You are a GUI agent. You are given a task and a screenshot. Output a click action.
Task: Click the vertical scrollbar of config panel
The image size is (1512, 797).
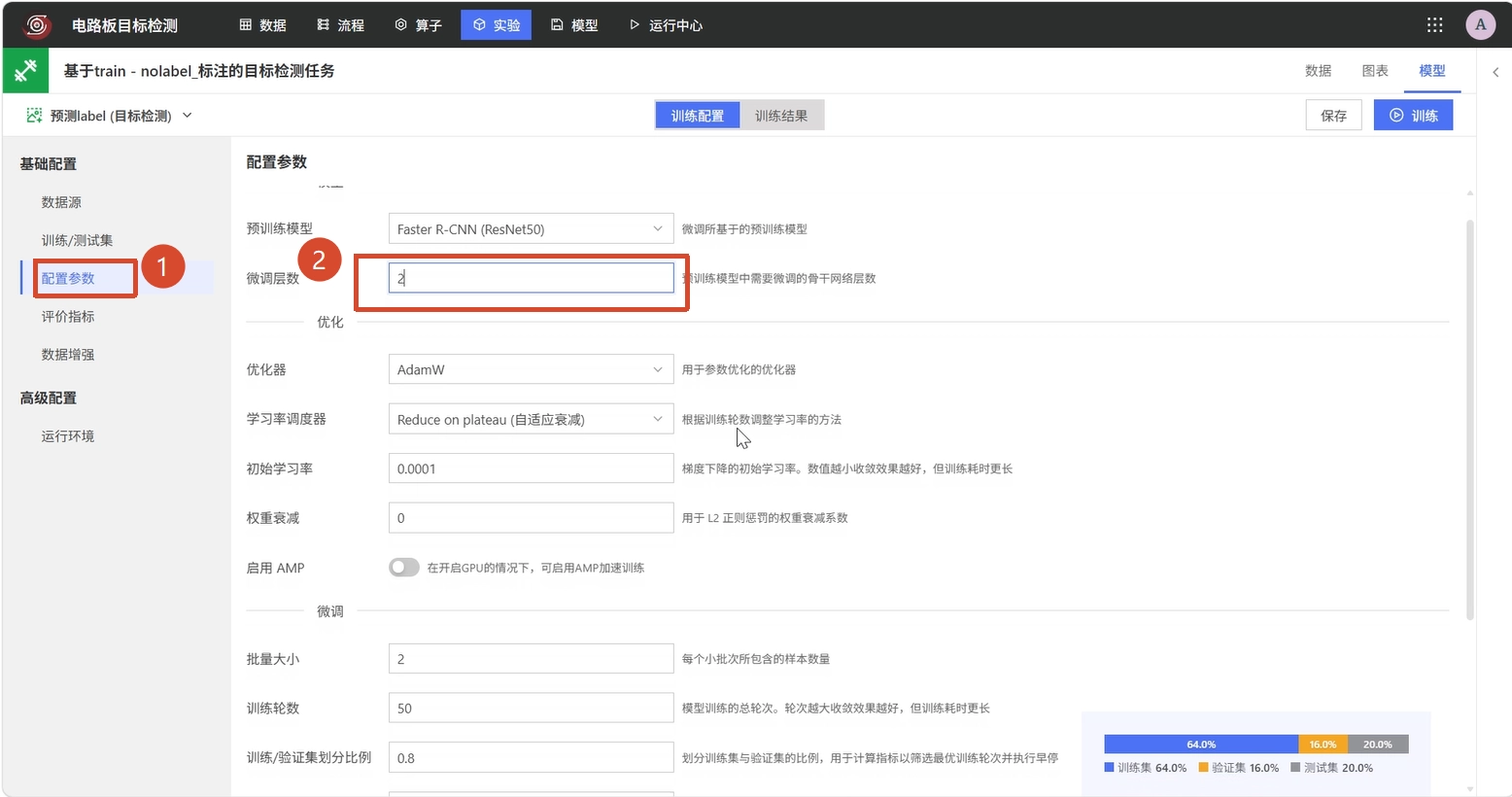point(1469,420)
